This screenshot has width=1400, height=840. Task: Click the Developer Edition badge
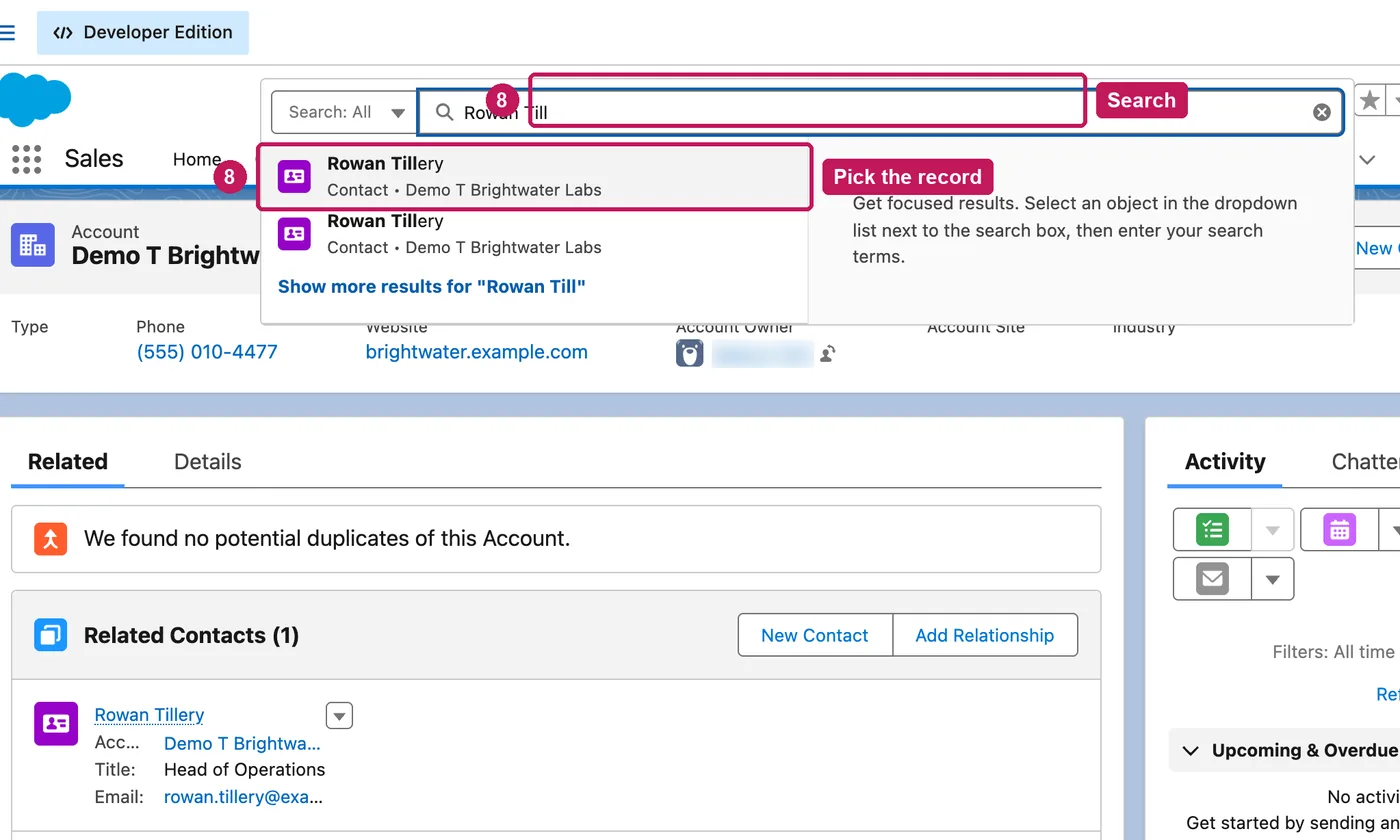[143, 32]
